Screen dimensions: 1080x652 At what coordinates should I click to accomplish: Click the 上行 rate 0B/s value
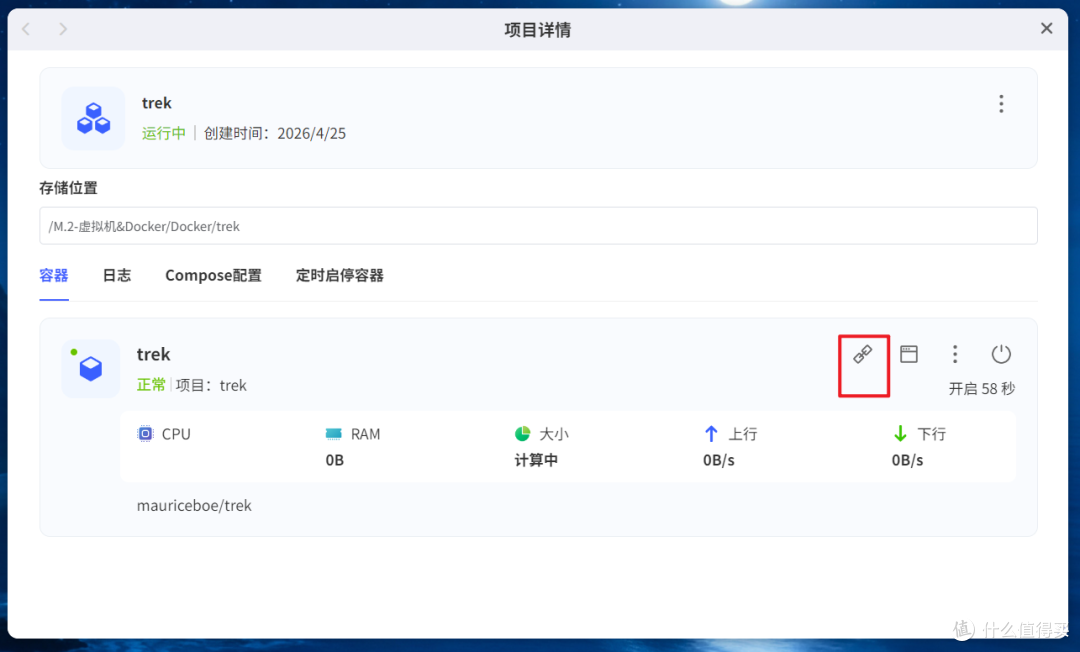pos(719,460)
